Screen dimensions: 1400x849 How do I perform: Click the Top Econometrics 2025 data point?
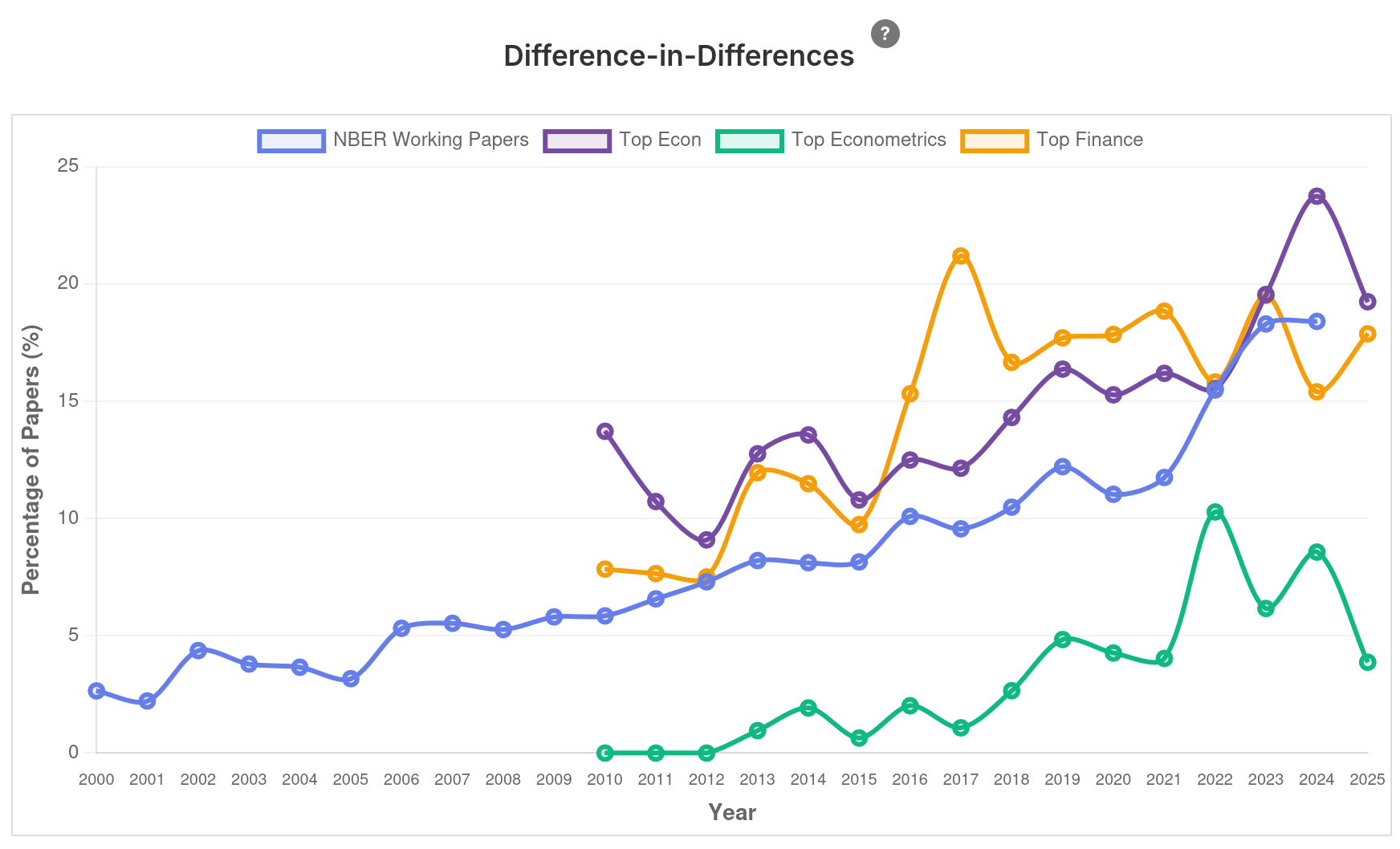1368,662
